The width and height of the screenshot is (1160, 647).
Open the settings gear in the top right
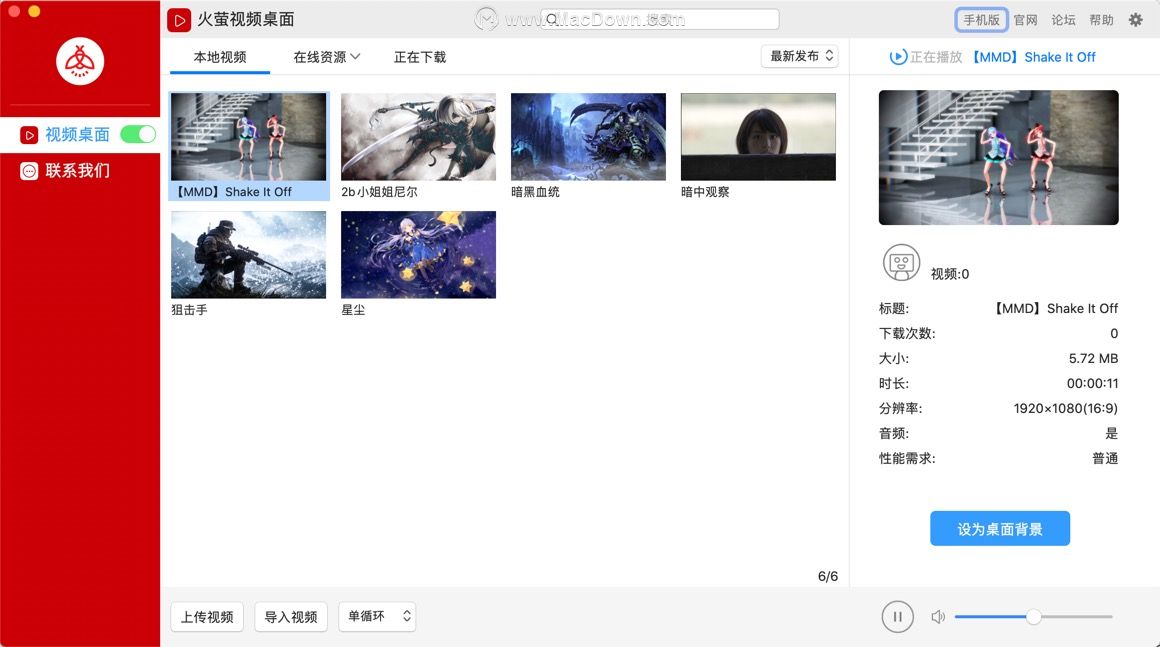pyautogui.click(x=1135, y=19)
